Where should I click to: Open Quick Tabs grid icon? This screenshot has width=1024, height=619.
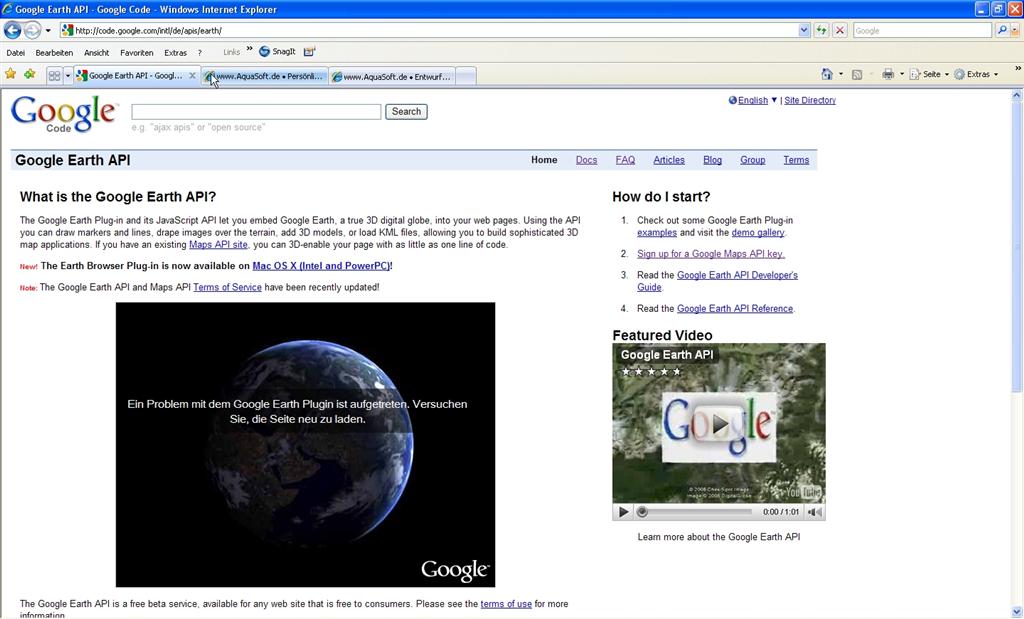(x=54, y=76)
